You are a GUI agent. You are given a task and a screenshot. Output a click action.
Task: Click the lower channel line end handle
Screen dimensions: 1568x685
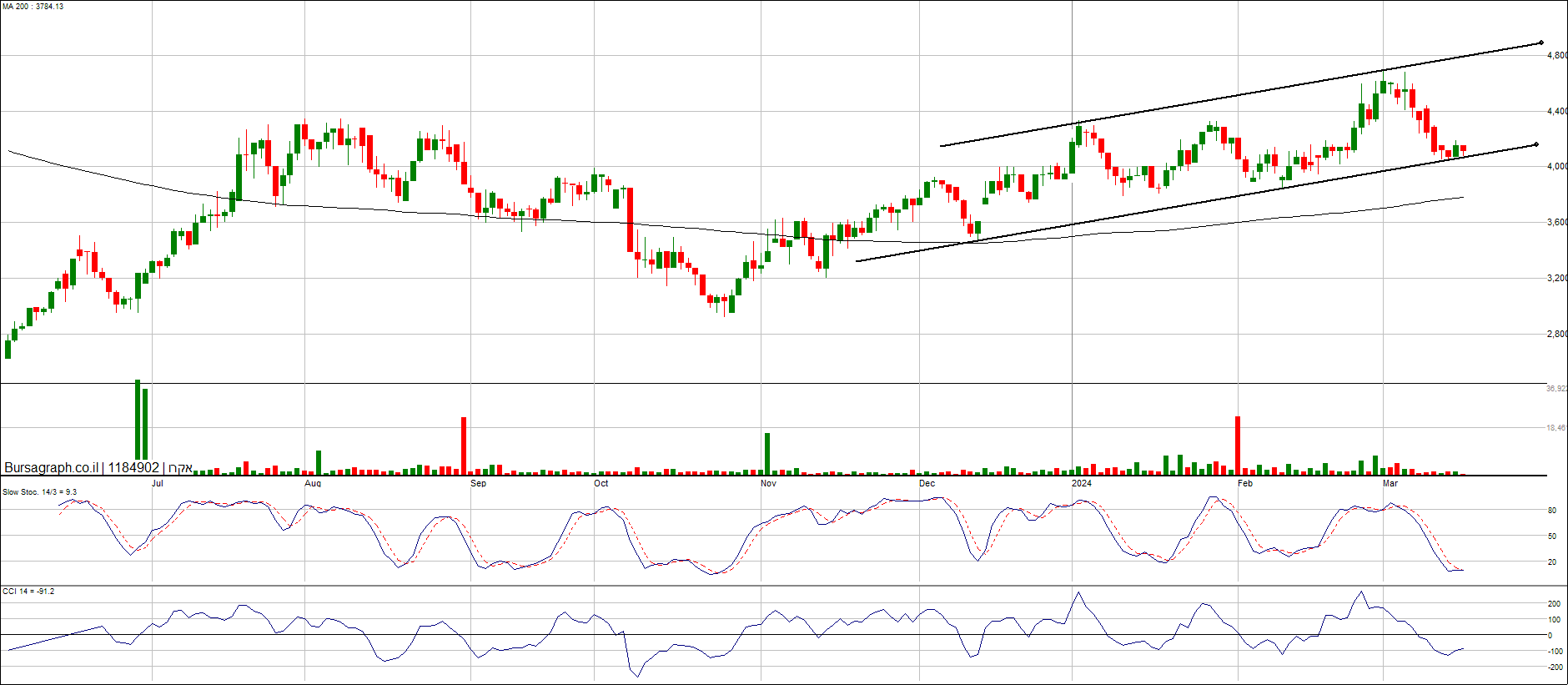coord(1535,144)
